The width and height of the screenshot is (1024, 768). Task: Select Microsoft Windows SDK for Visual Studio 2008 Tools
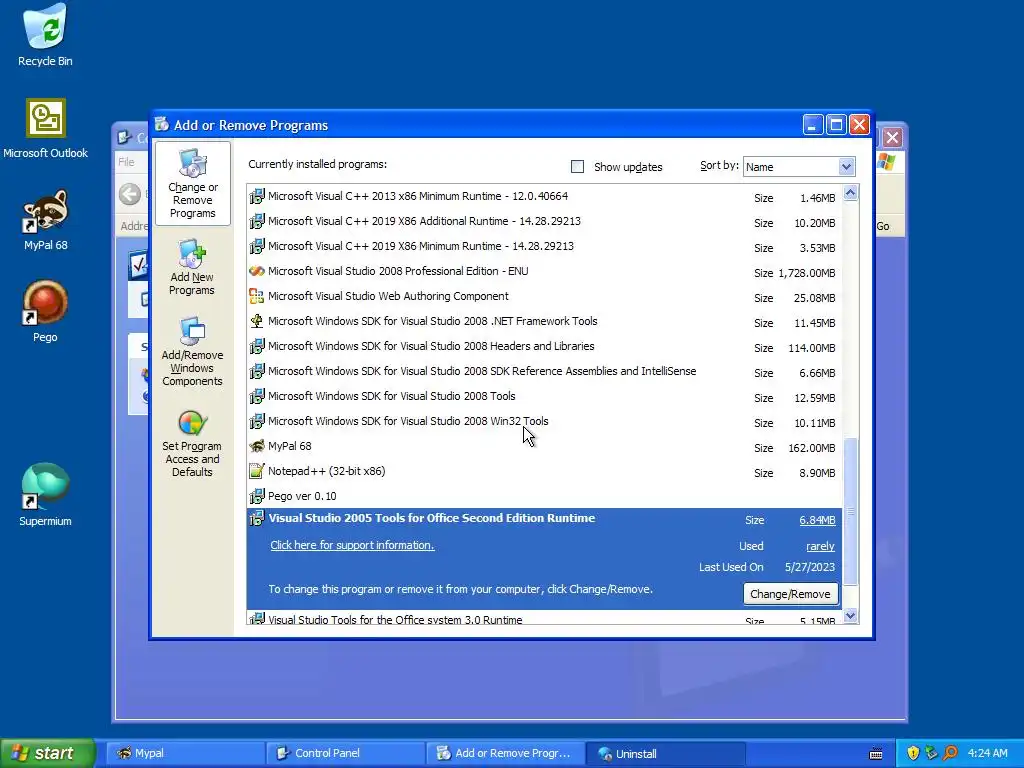click(543, 396)
